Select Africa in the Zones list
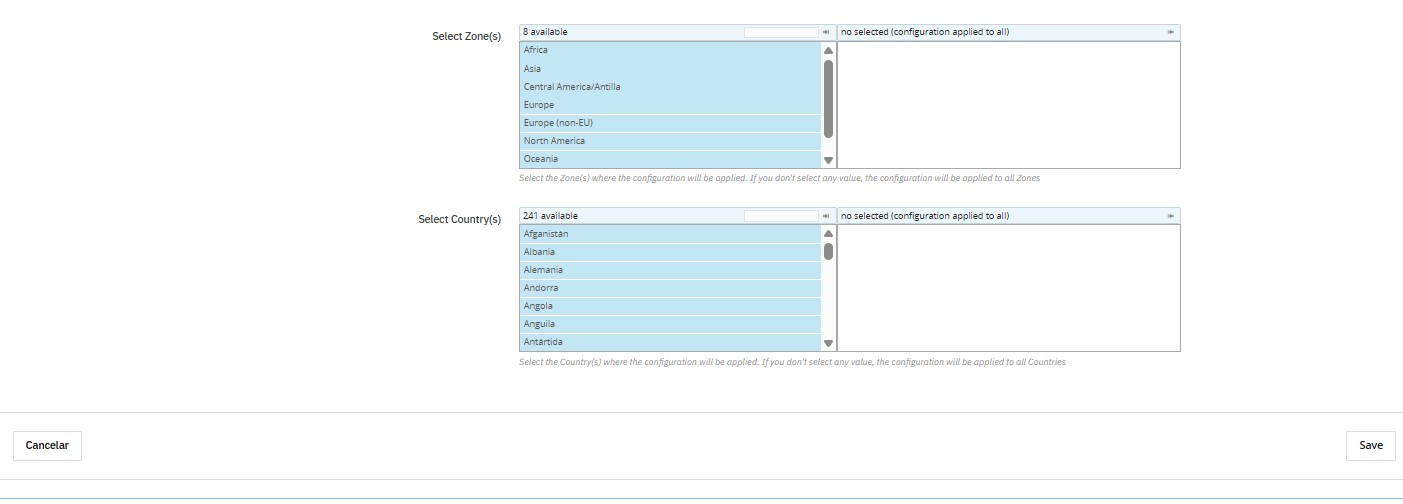 click(x=670, y=50)
